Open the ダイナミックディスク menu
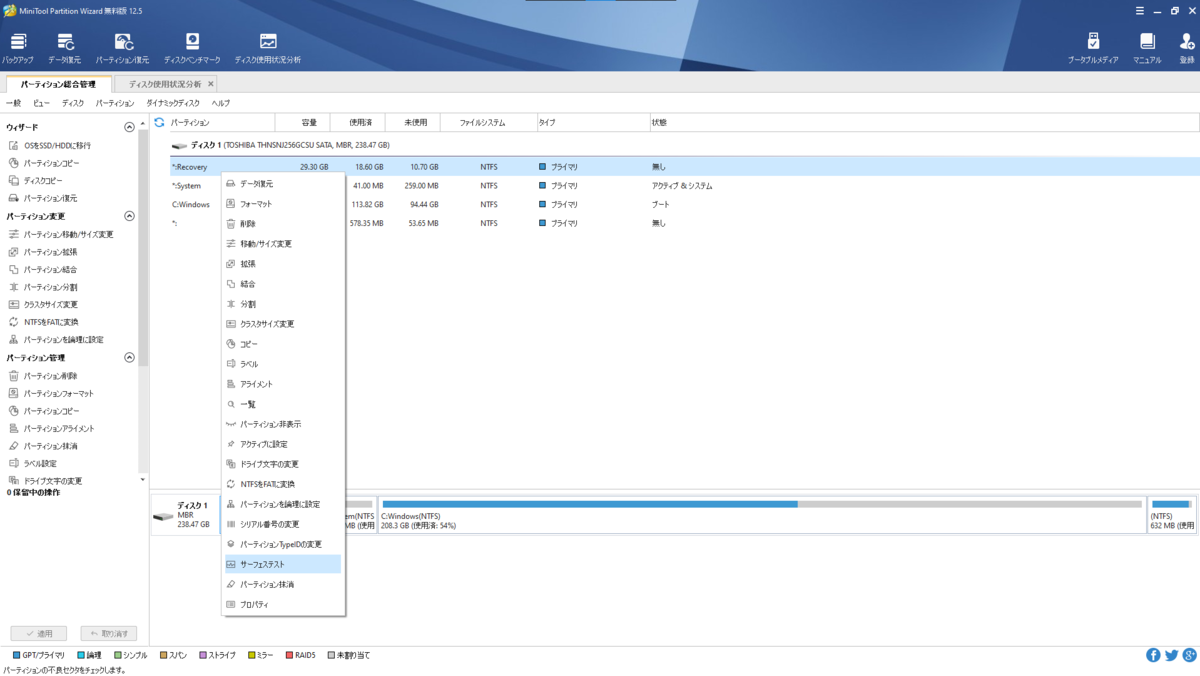This screenshot has height=676, width=1200. click(x=173, y=103)
